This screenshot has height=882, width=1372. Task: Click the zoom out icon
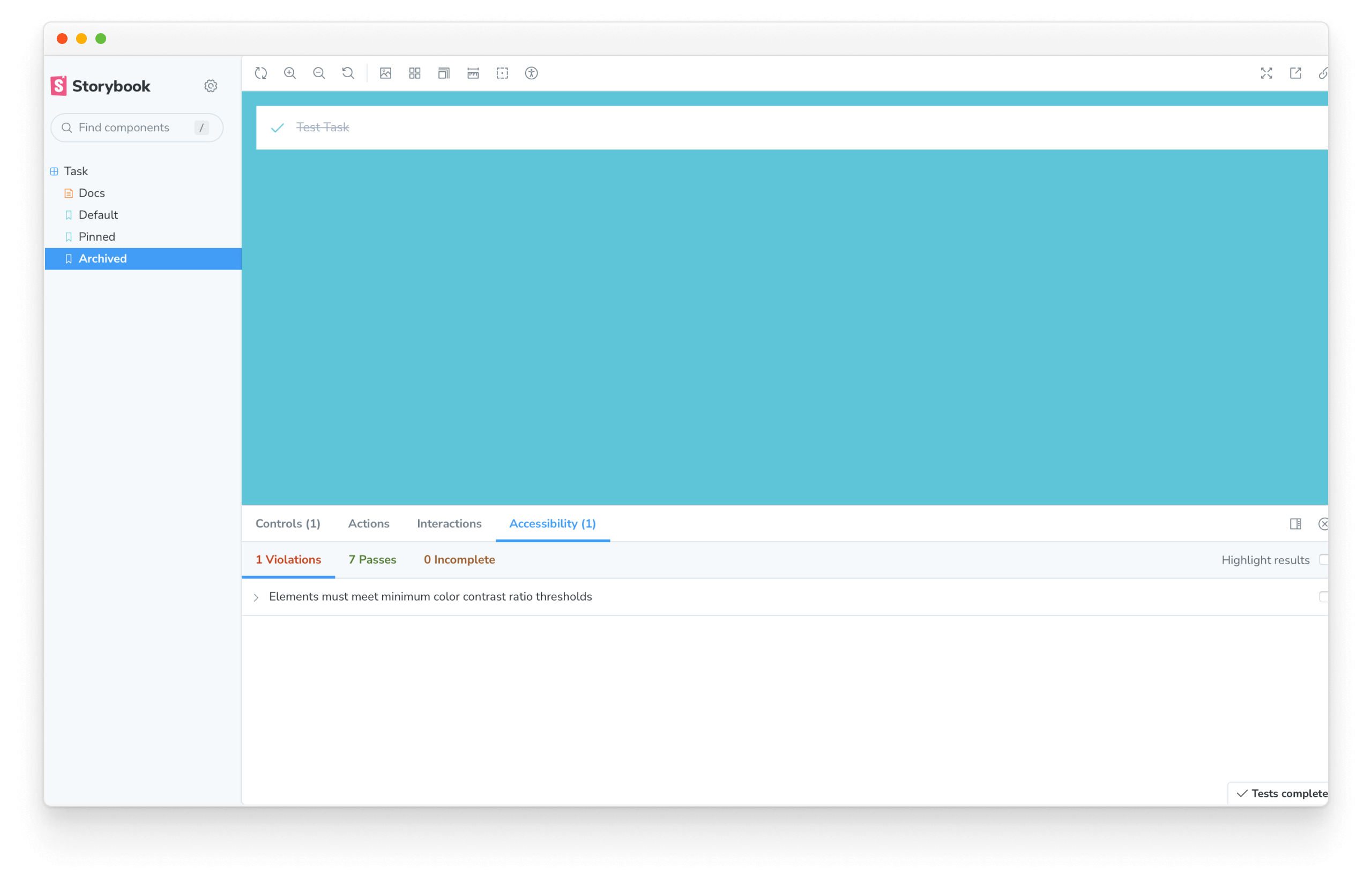click(x=319, y=73)
